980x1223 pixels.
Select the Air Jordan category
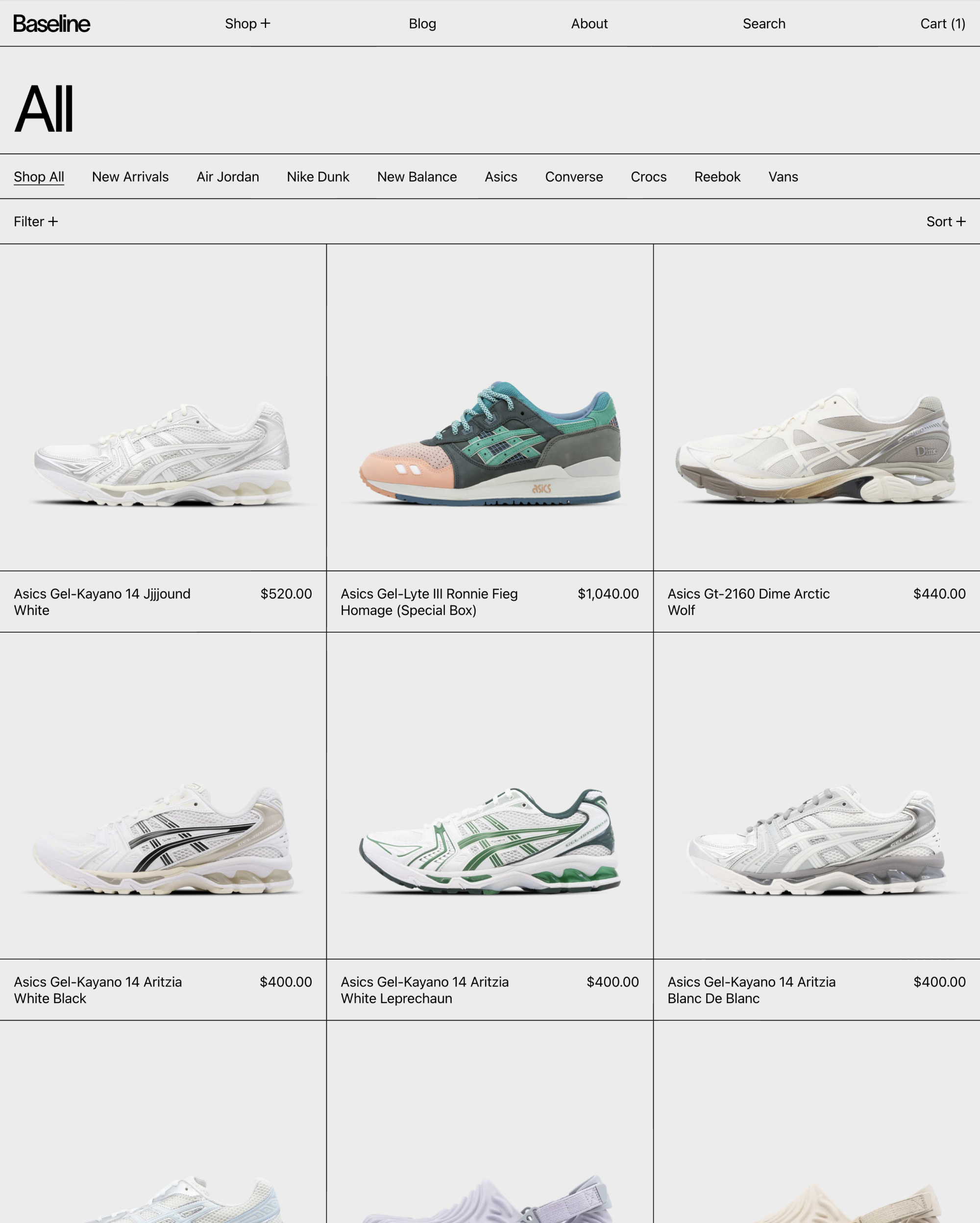coord(227,176)
